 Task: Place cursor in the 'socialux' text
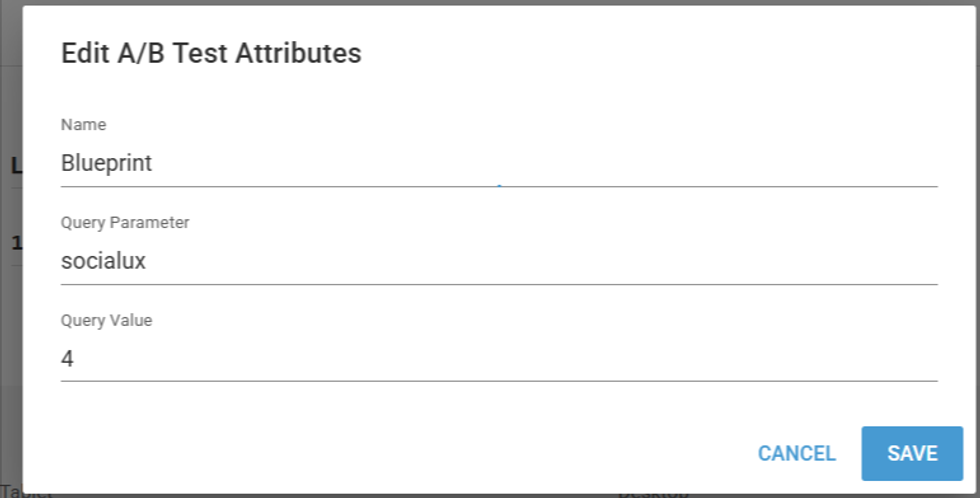(x=103, y=262)
